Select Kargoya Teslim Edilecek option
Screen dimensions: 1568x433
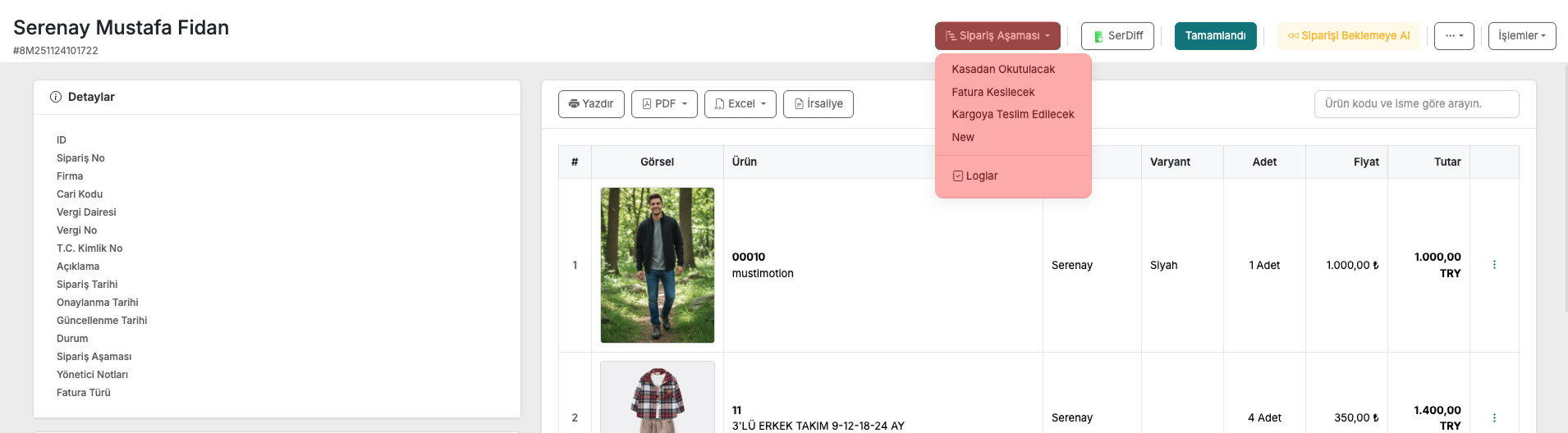point(1012,115)
